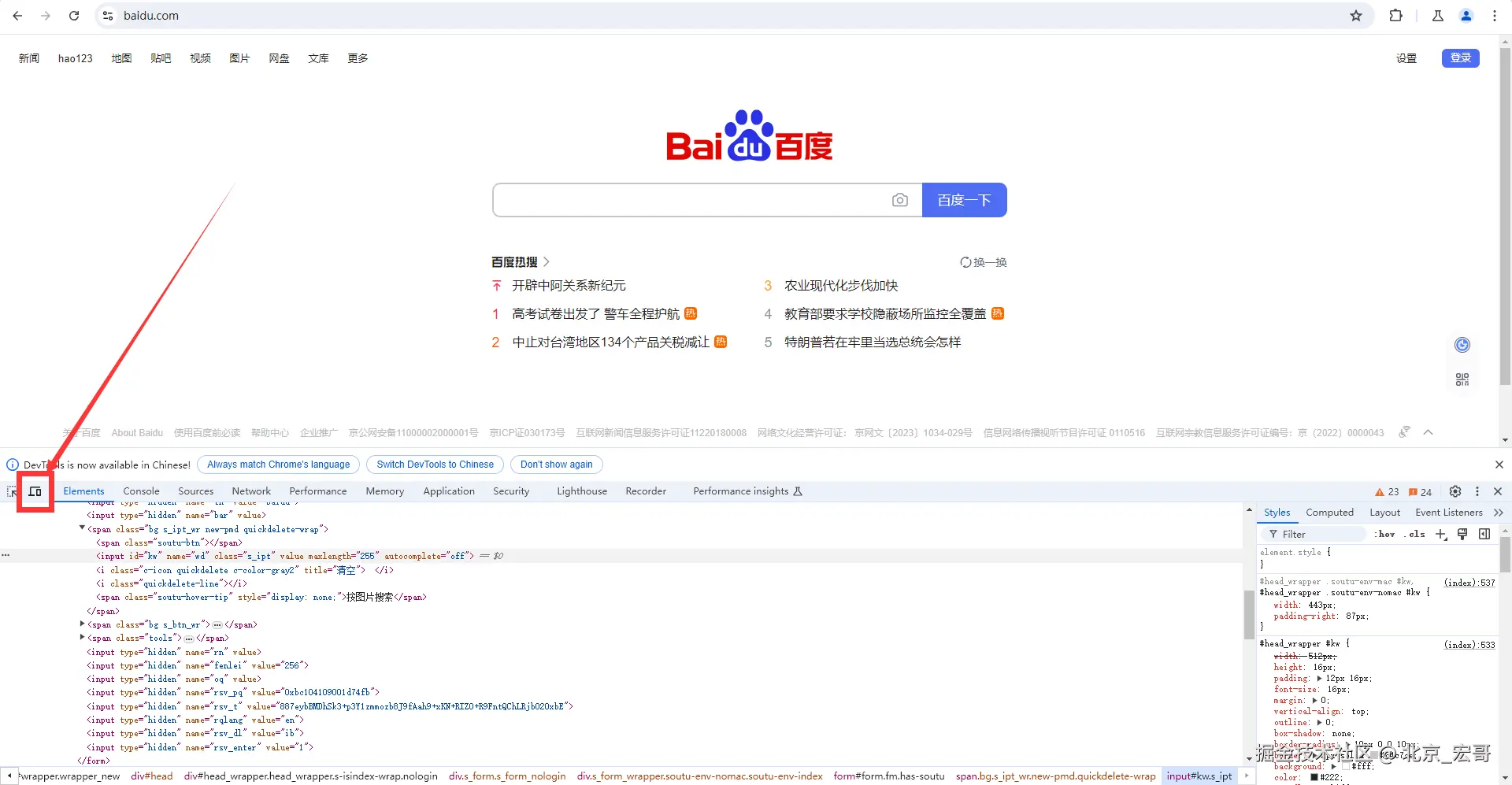Click the issues count 24 indicator
Image resolution: width=1512 pixels, height=785 pixels.
click(x=1420, y=492)
